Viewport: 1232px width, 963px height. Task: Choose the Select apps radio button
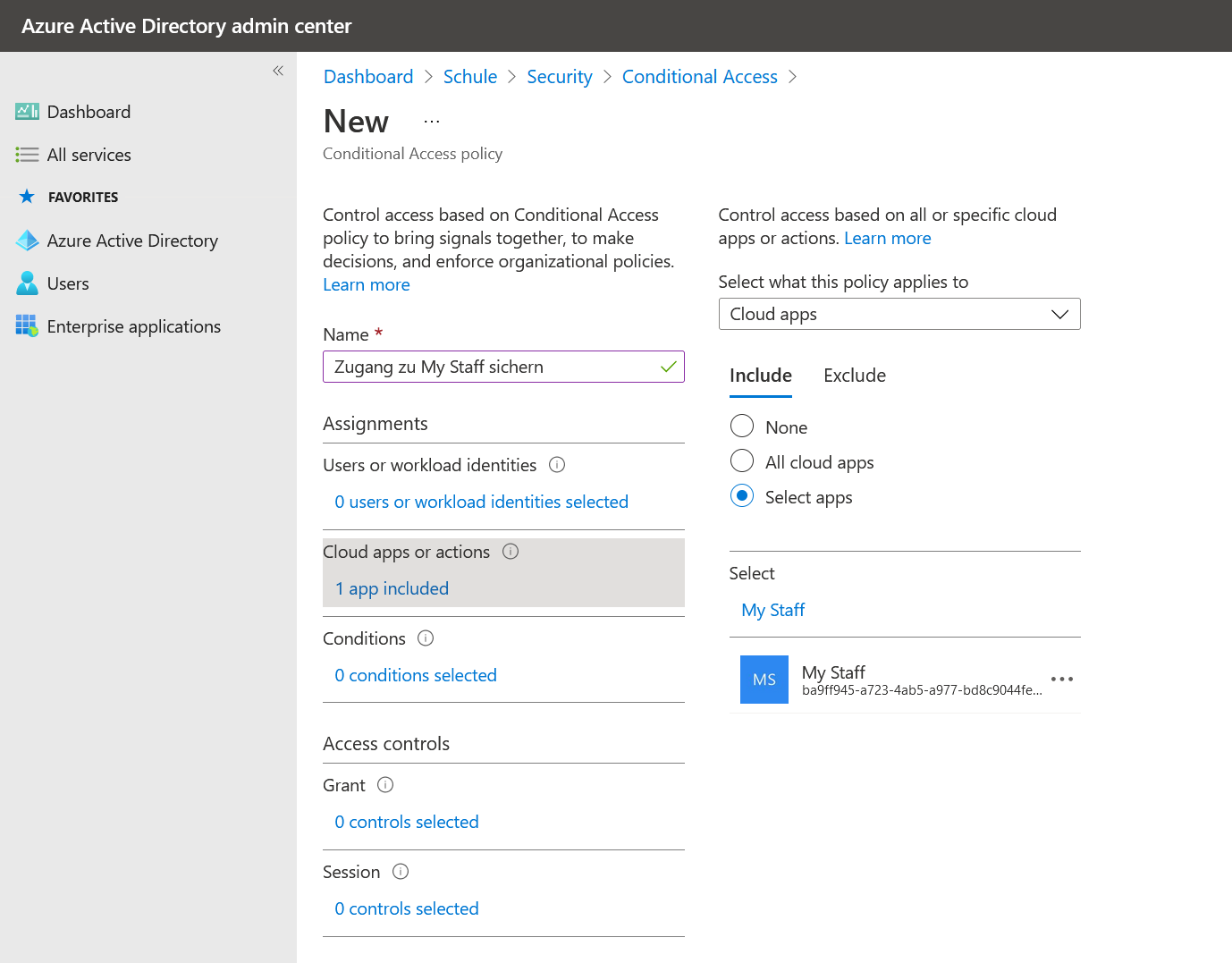(x=742, y=496)
